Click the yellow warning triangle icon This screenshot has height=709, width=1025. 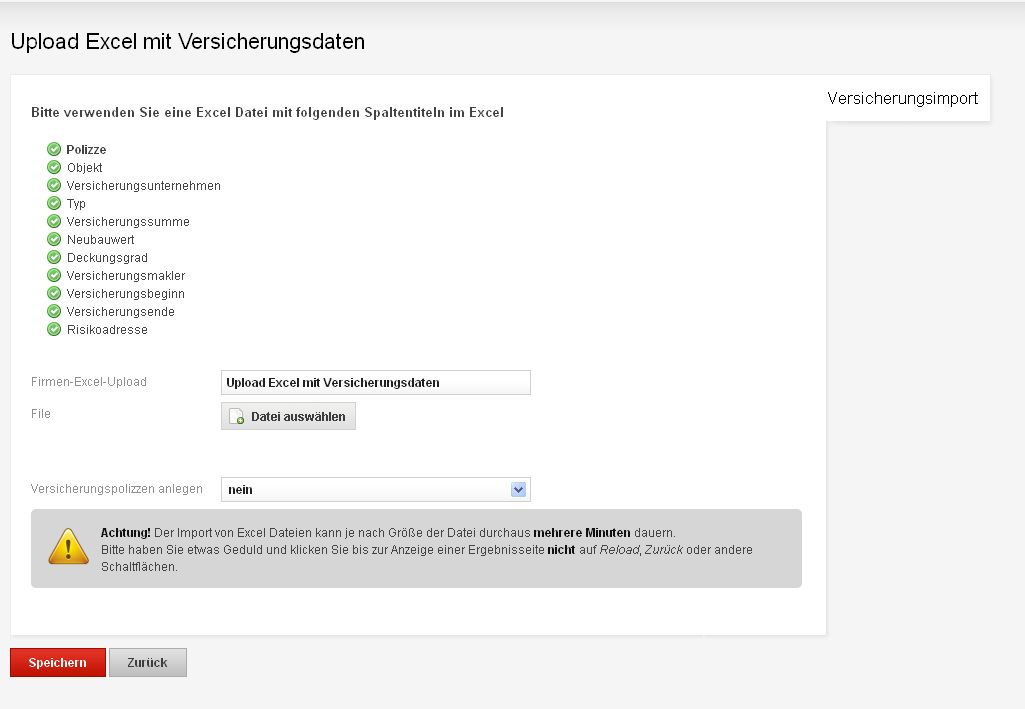click(68, 547)
